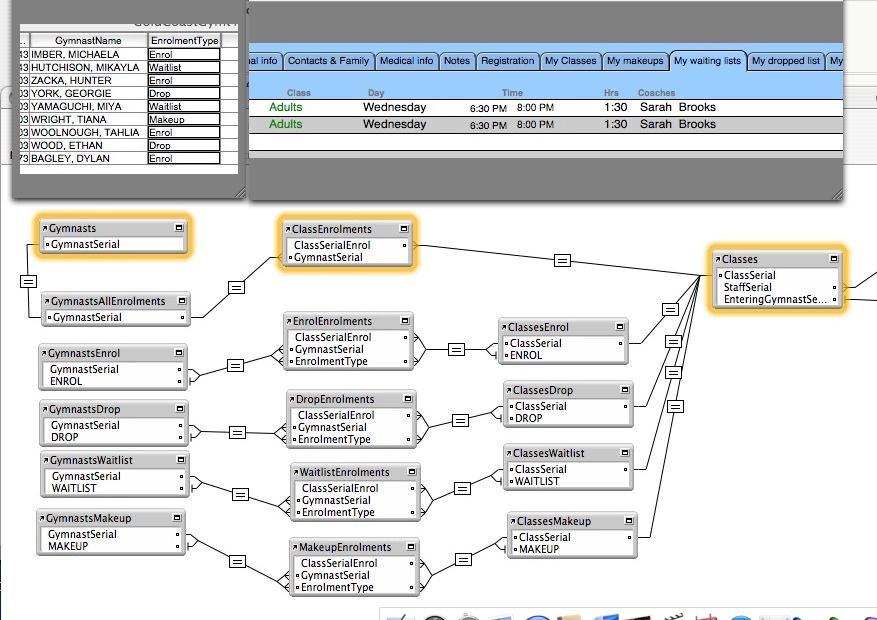Toggle the collapse button on the Gymnasts table
The width and height of the screenshot is (877, 620).
point(178,228)
